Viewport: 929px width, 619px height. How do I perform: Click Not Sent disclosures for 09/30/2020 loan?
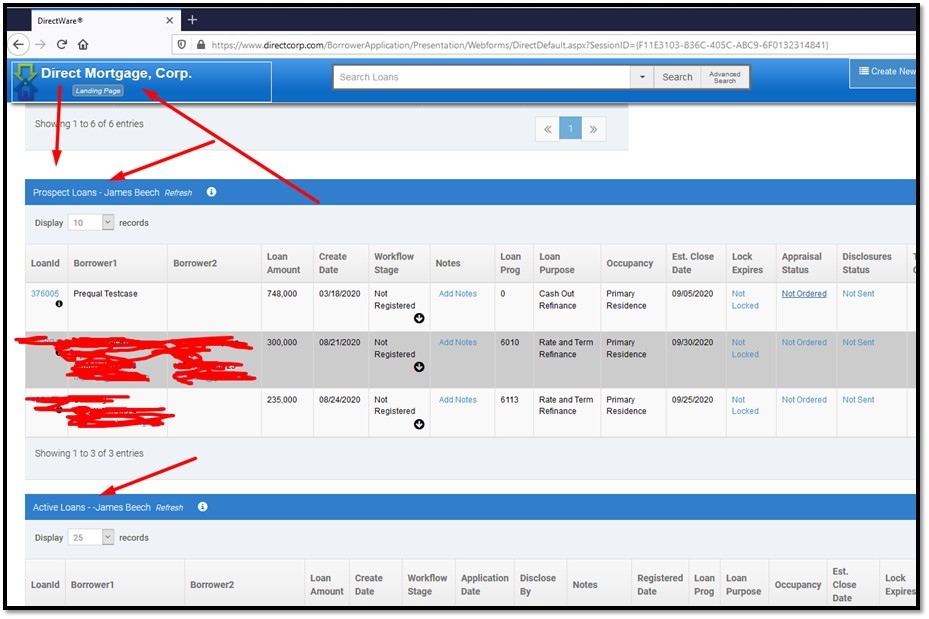pyautogui.click(x=858, y=342)
